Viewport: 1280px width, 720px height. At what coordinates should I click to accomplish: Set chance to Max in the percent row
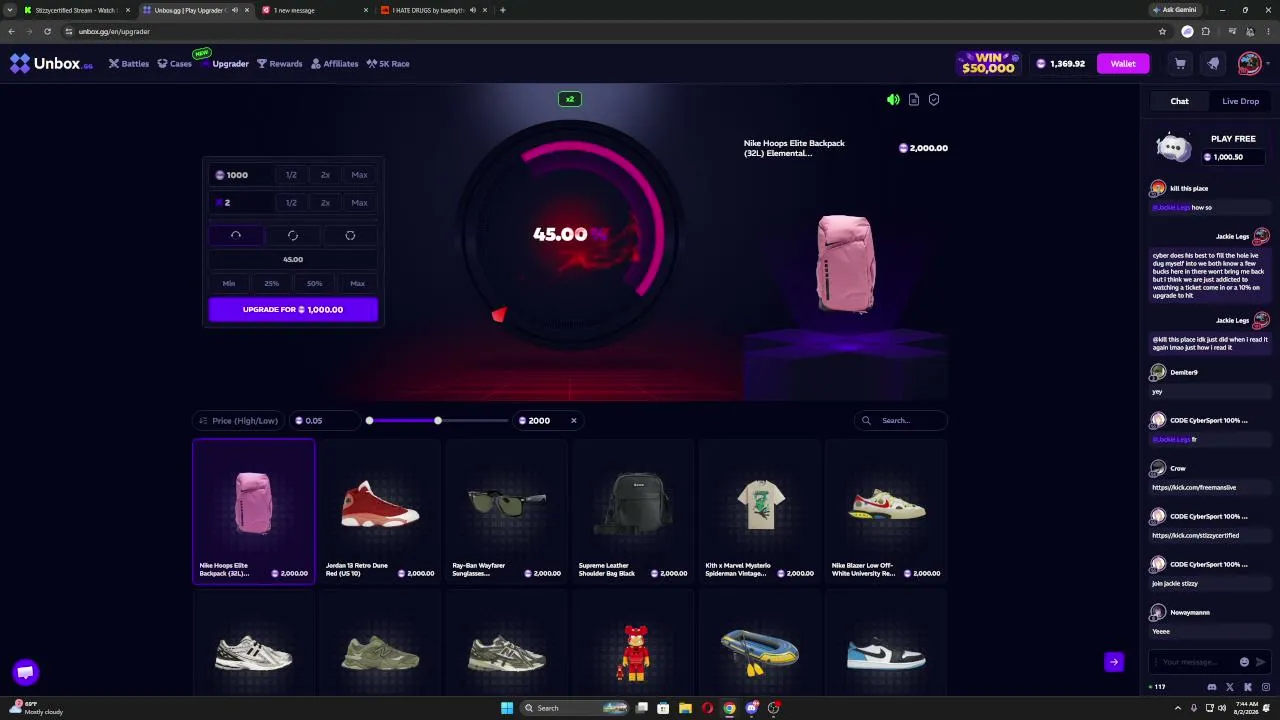pyautogui.click(x=357, y=284)
